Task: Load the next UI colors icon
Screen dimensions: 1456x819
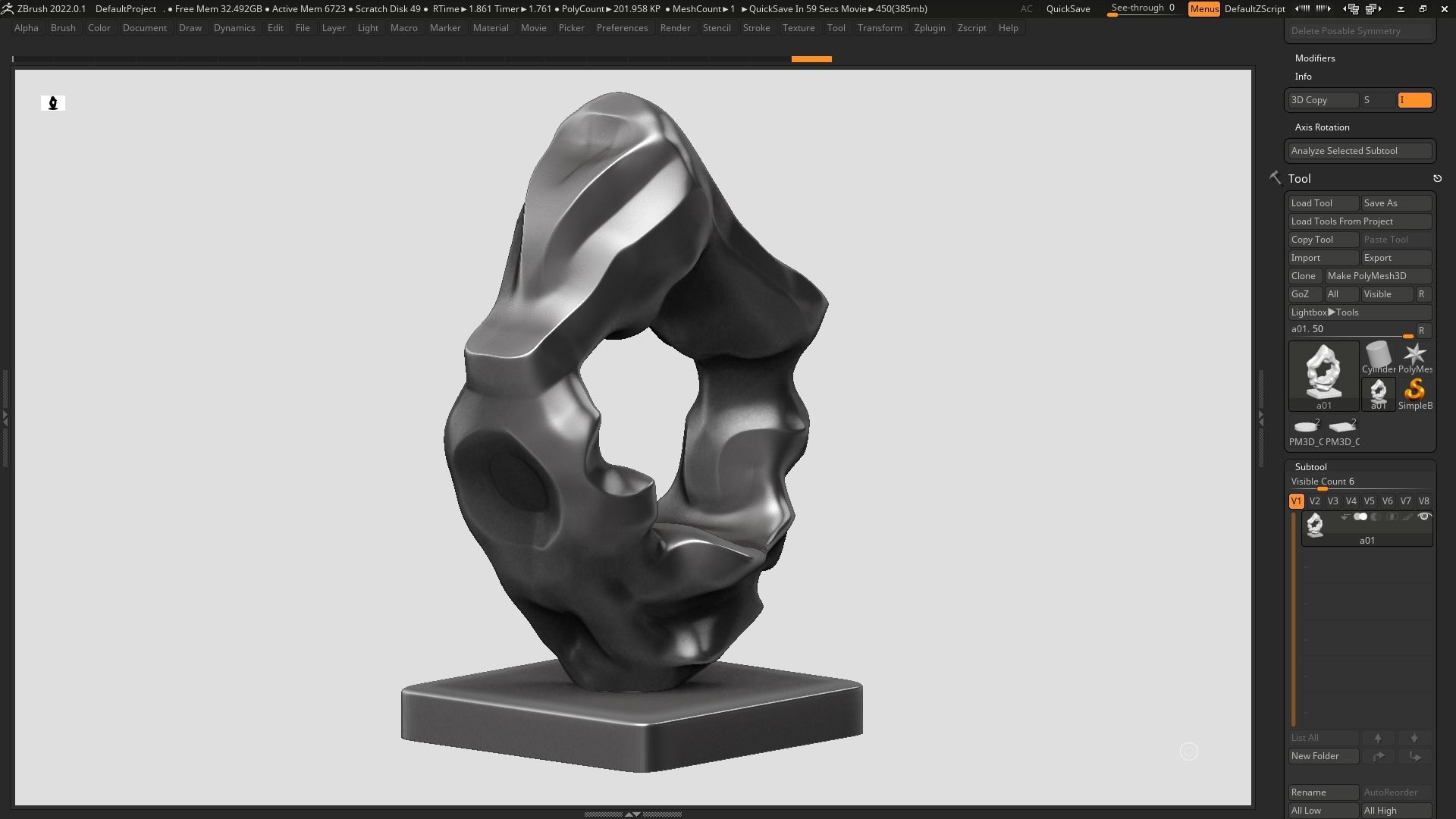Action: (x=1323, y=9)
